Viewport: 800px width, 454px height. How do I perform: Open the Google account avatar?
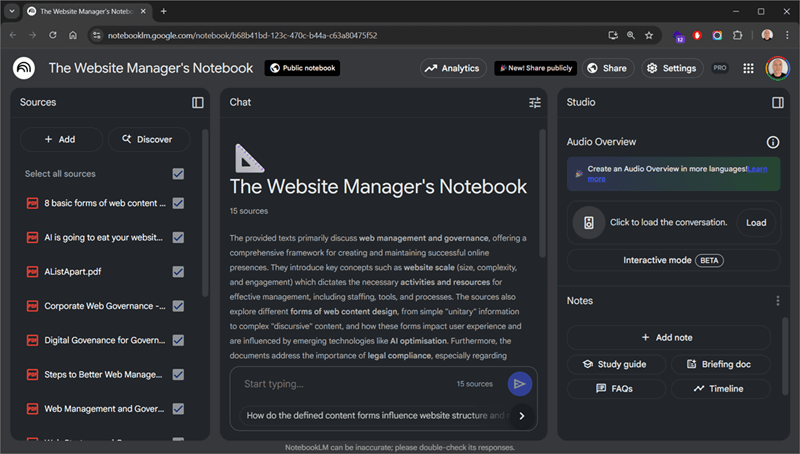point(778,68)
